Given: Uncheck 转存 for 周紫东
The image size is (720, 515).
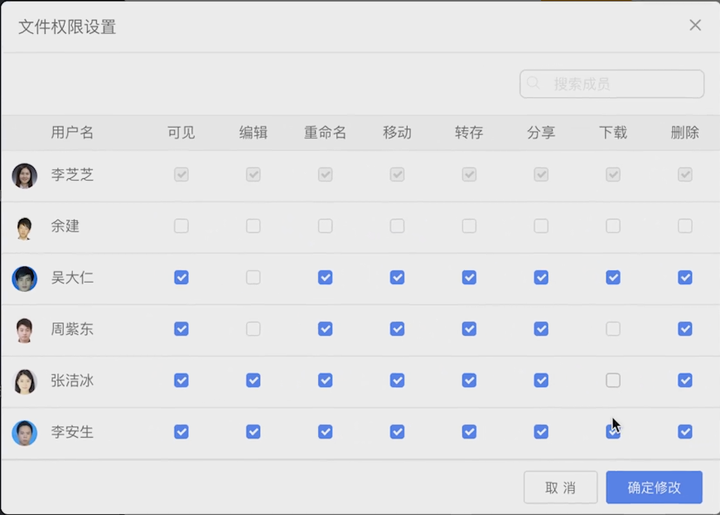Looking at the screenshot, I should (x=469, y=329).
